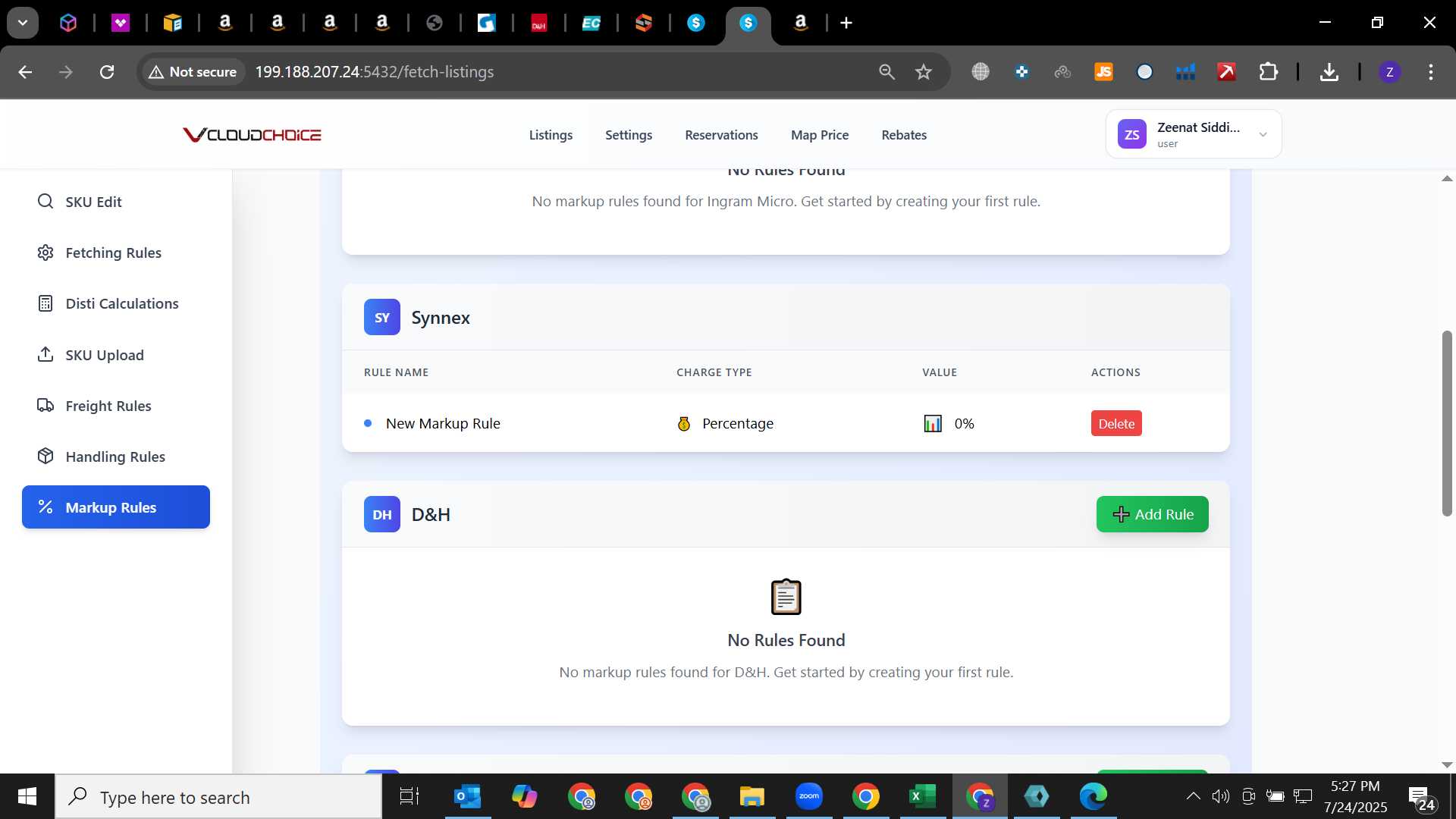
Task: Click the scrollbar down arrow
Action: pyautogui.click(x=1447, y=764)
